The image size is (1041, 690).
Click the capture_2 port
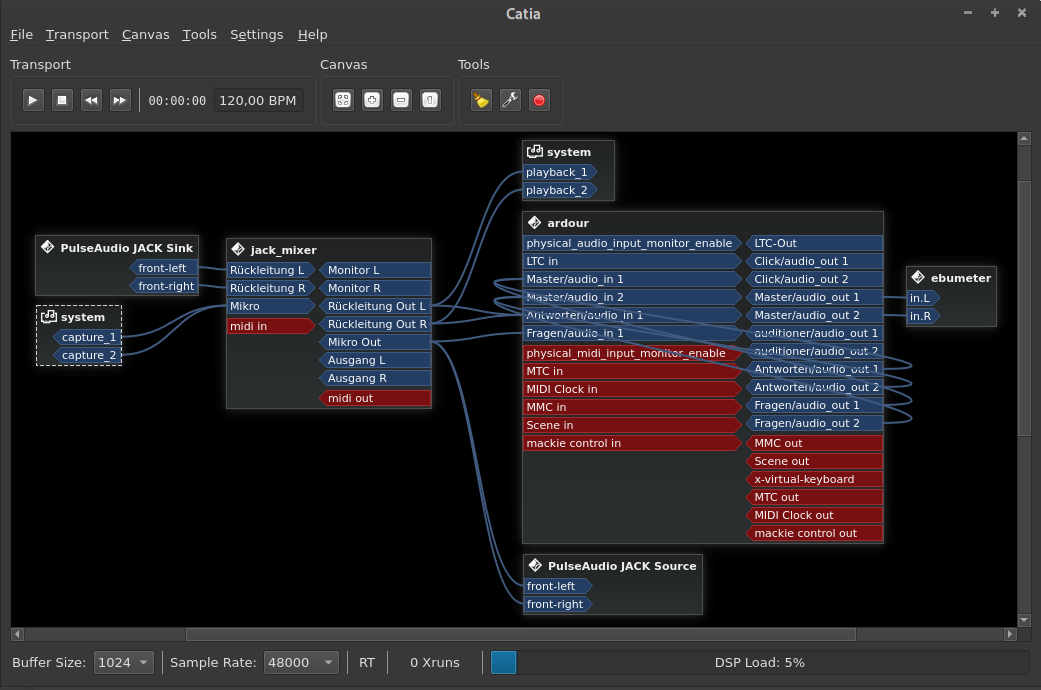(x=87, y=355)
